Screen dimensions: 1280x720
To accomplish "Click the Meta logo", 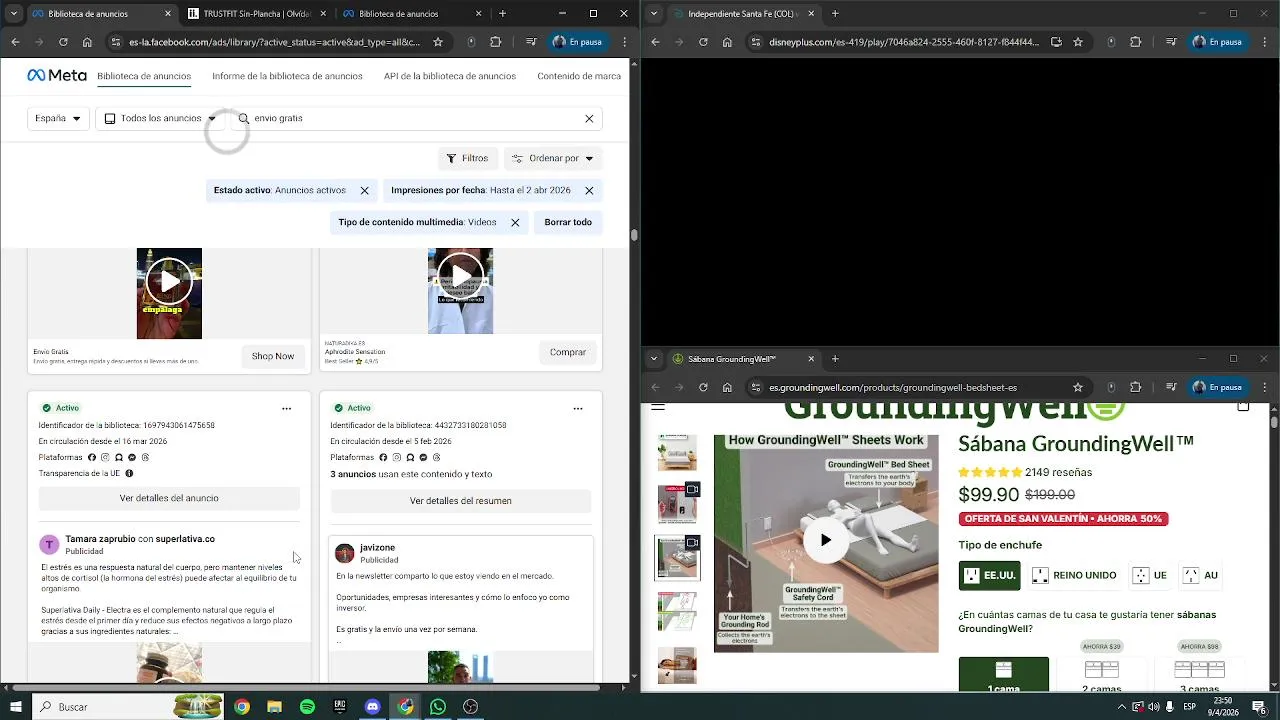I will point(56,76).
